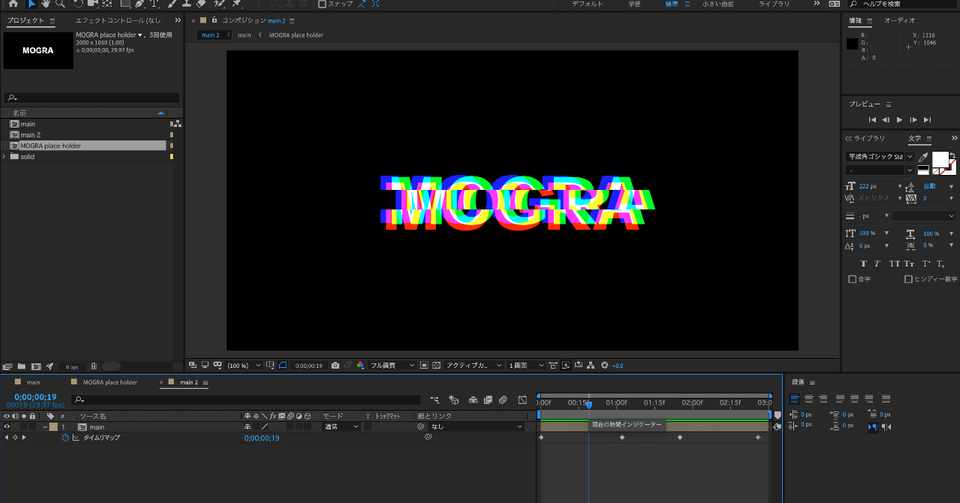Screen dimensions: 960x503
Task: Switch to the MOGRA place holder timeline tab
Action: [110, 382]
